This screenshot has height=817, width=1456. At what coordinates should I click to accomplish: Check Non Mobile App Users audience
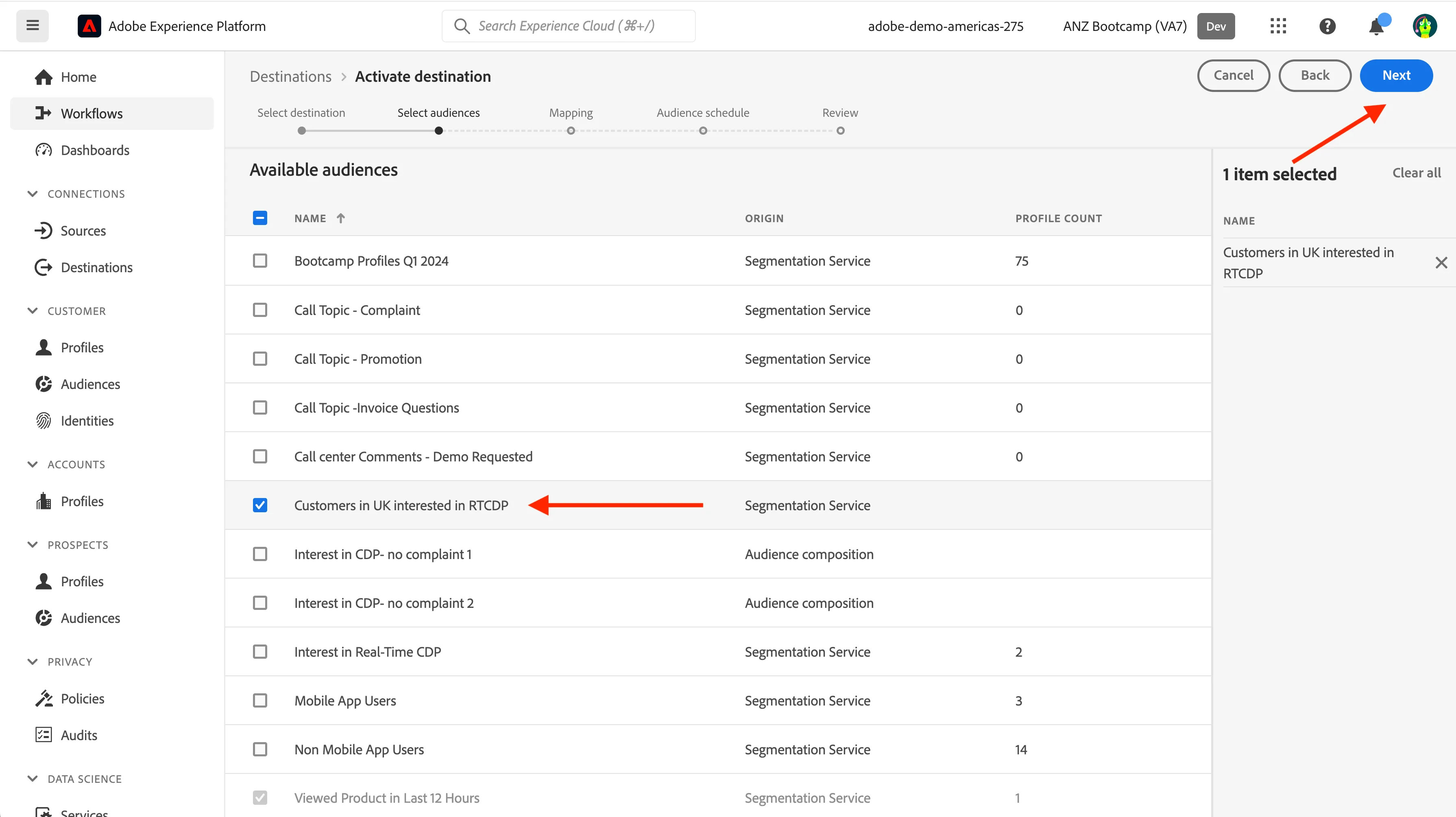coord(260,749)
